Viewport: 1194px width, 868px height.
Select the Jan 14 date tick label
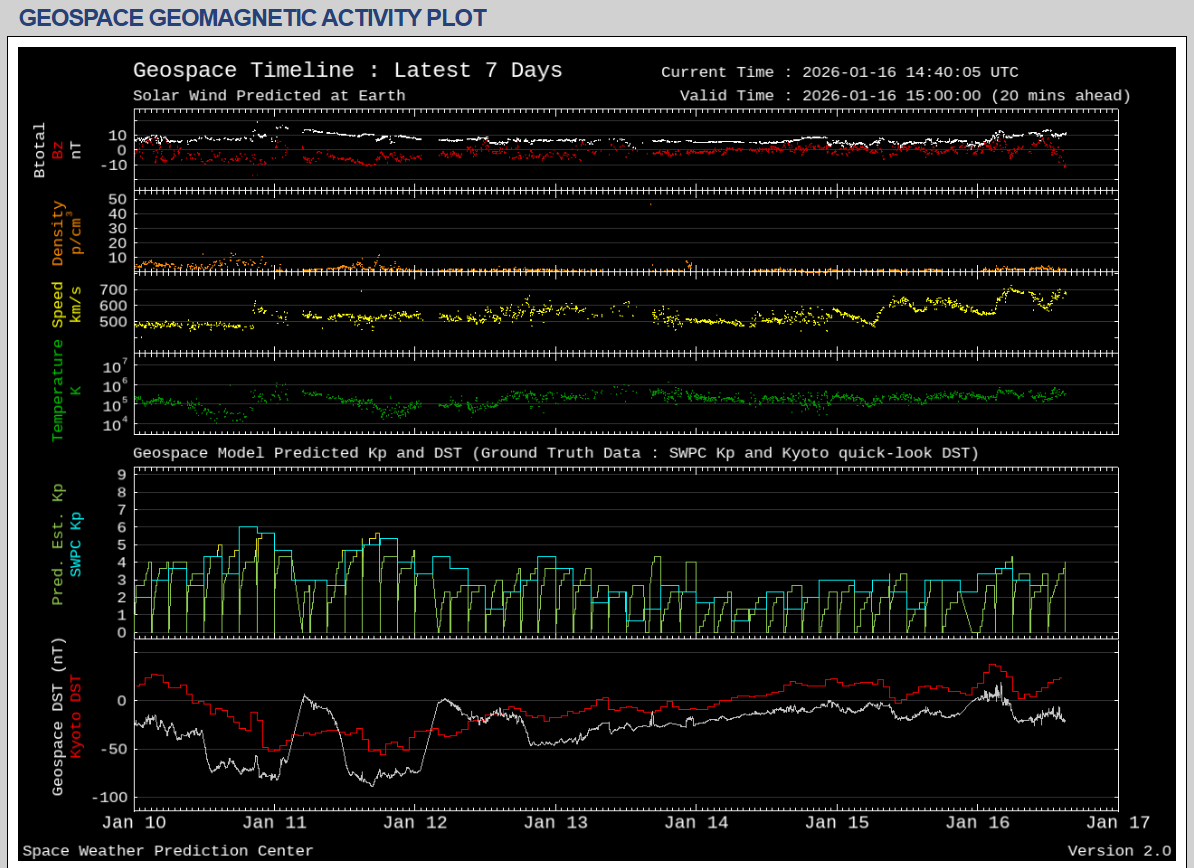pyautogui.click(x=696, y=823)
